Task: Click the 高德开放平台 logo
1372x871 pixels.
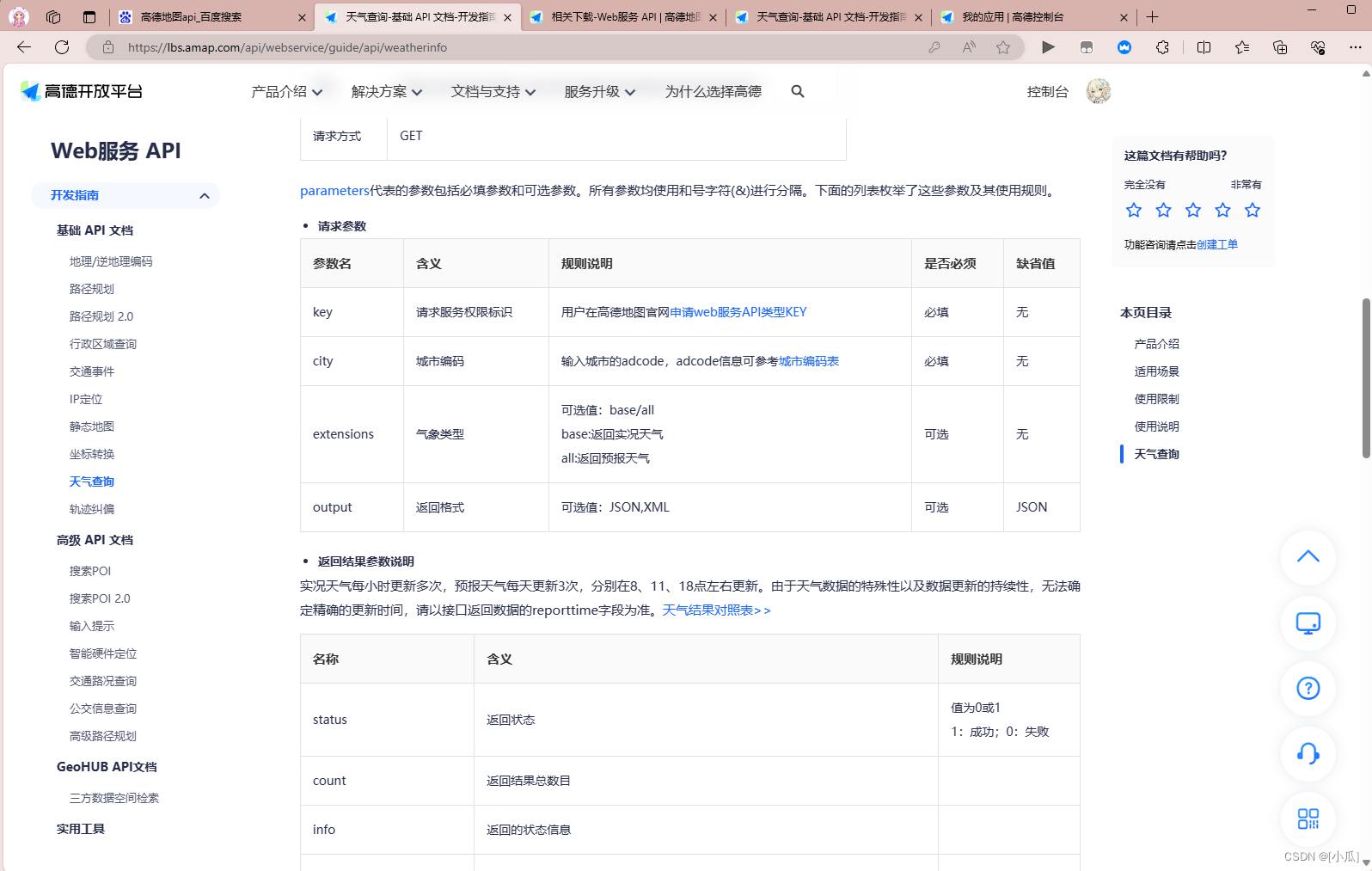Action: (x=82, y=91)
